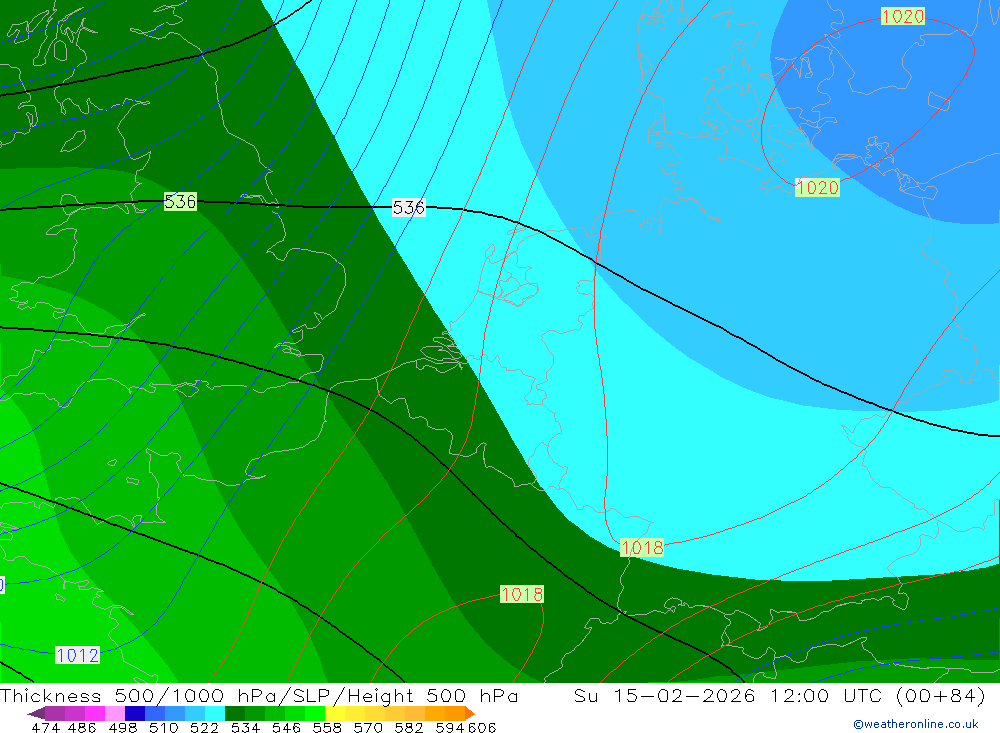The image size is (1000, 733).
Task: Select the cyan legend swatch near 522
Action: (x=215, y=713)
